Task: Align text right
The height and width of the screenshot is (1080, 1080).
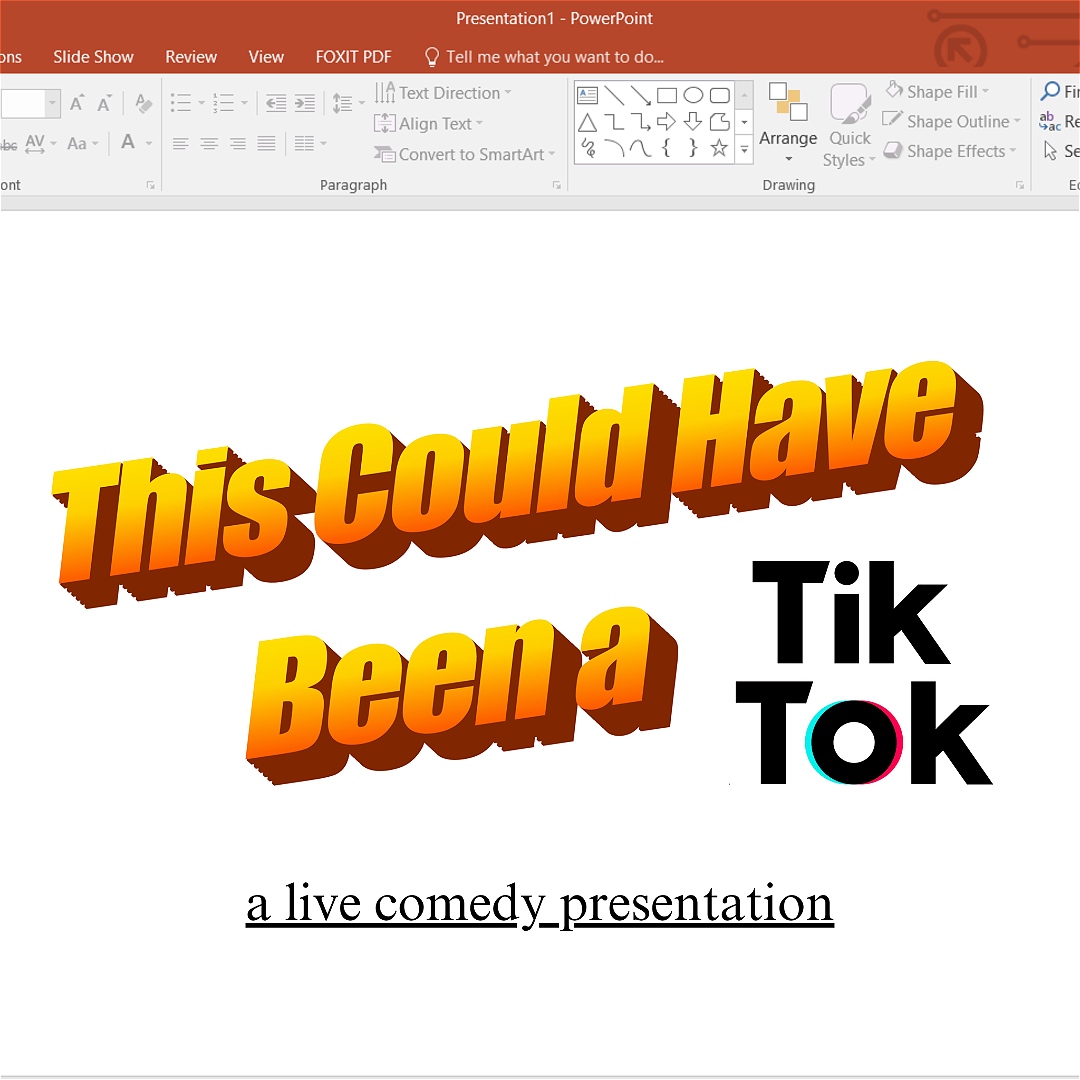Action: [238, 143]
